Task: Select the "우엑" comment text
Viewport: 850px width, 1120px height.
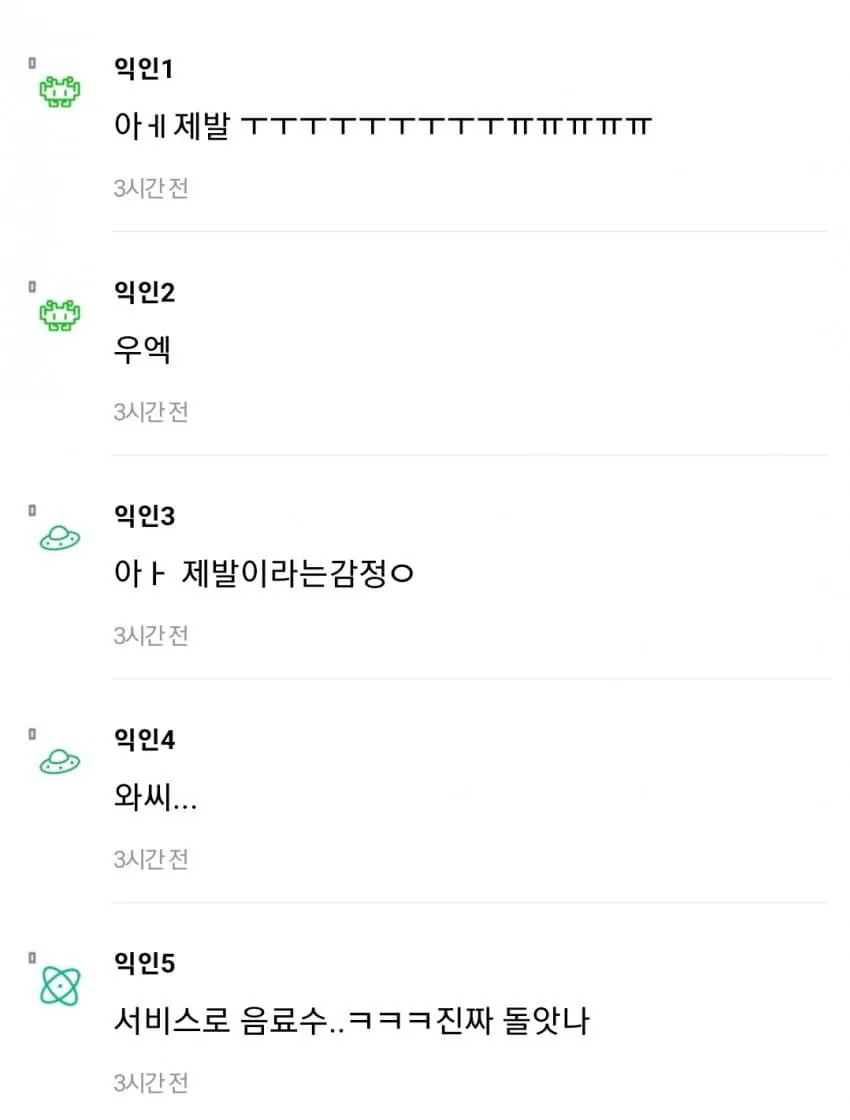Action: click(142, 351)
